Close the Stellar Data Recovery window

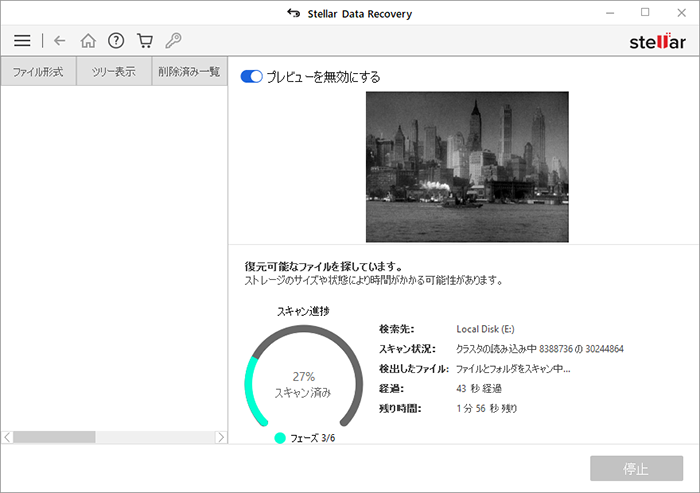(681, 13)
